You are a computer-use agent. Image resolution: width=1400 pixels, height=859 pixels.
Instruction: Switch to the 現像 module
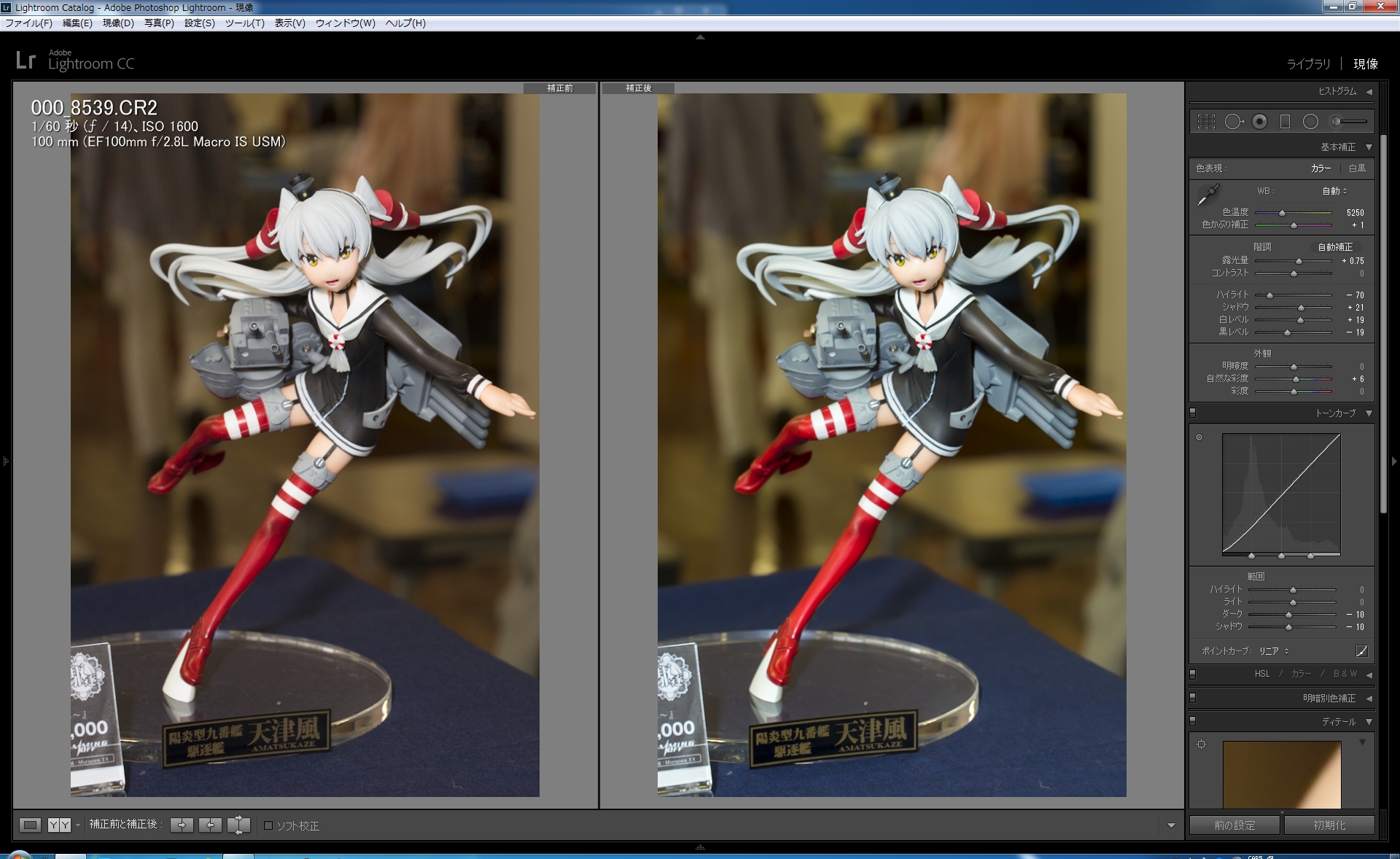[1366, 64]
